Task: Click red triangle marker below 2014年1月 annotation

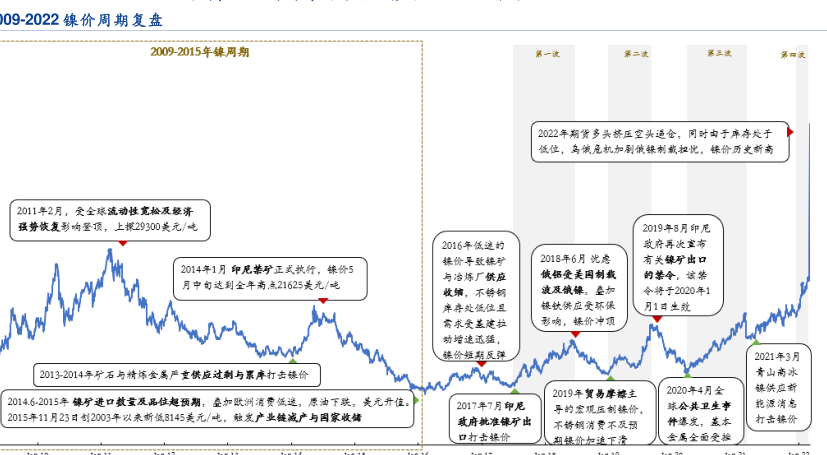Action: tap(322, 300)
